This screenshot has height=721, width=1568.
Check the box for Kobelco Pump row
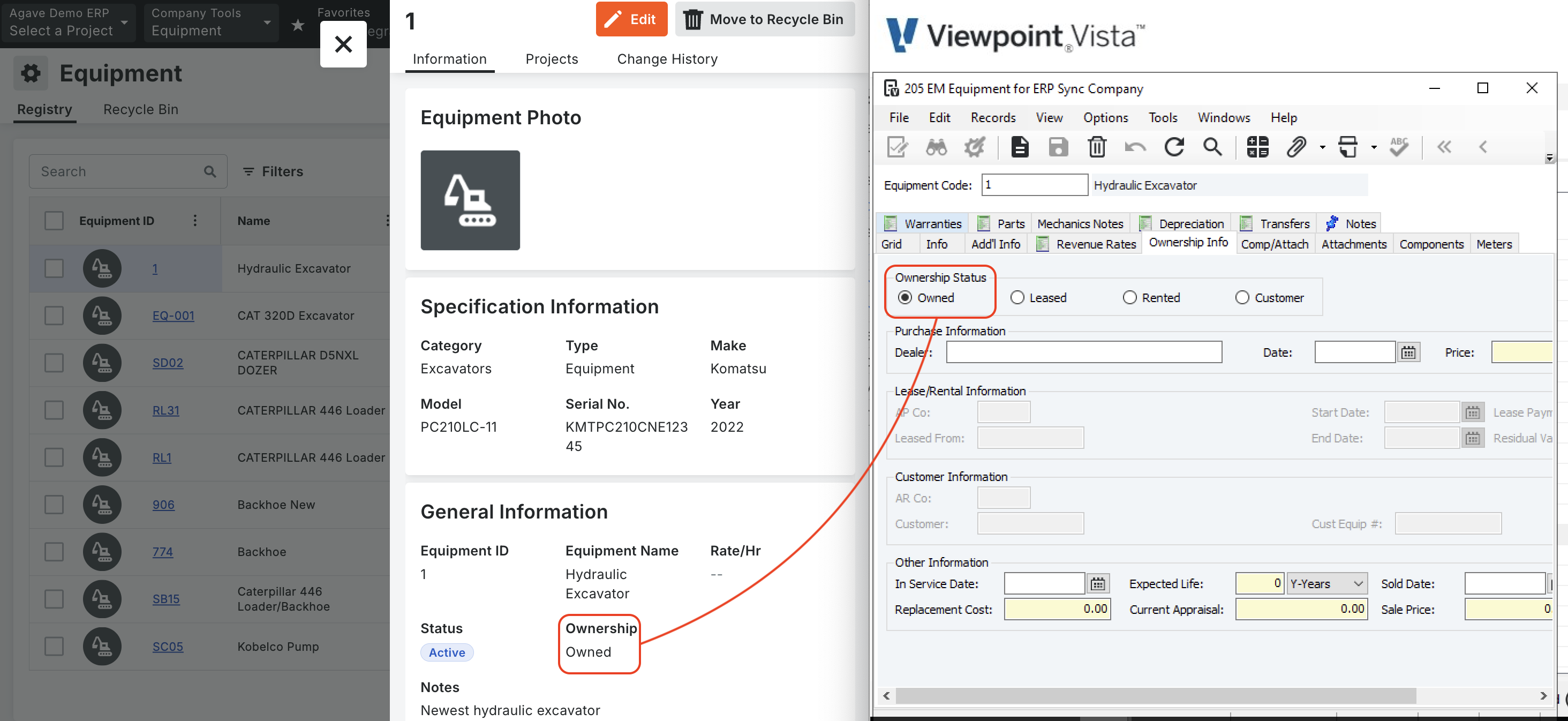(x=54, y=646)
